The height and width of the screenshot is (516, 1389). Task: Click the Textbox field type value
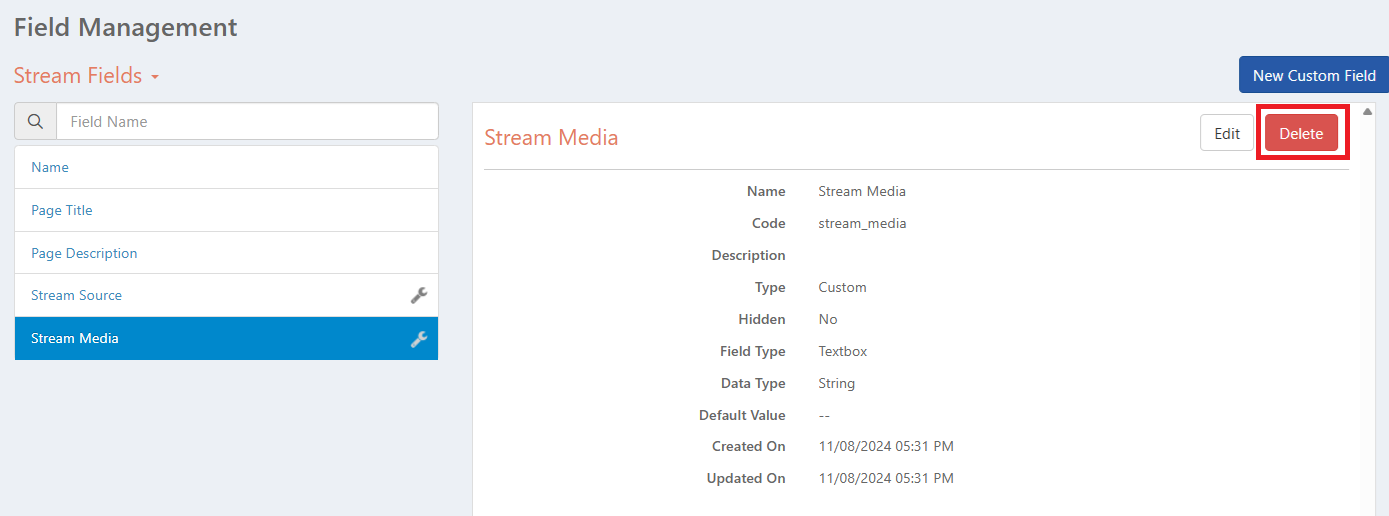(843, 351)
